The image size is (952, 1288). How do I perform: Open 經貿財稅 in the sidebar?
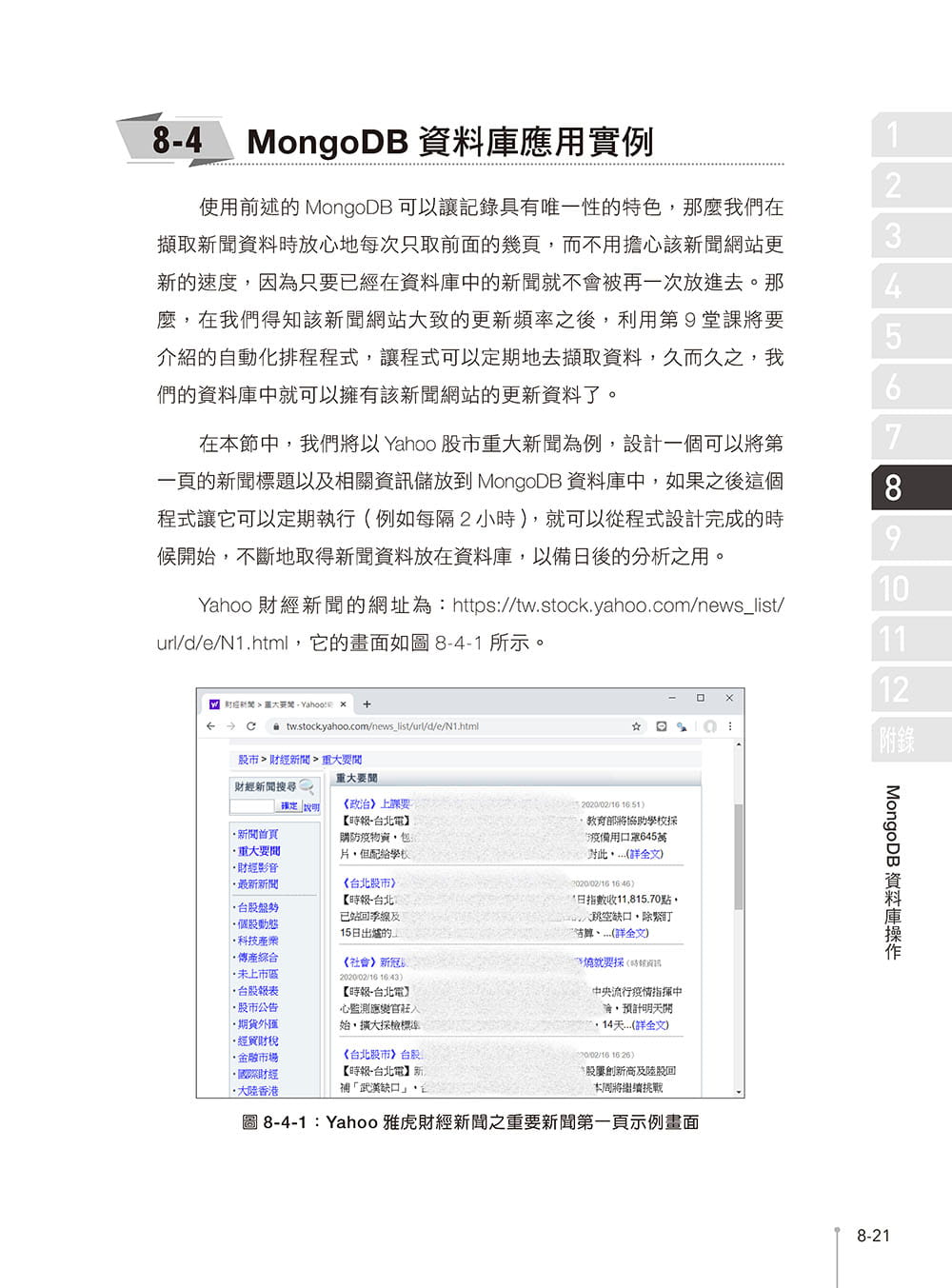coord(258,1040)
